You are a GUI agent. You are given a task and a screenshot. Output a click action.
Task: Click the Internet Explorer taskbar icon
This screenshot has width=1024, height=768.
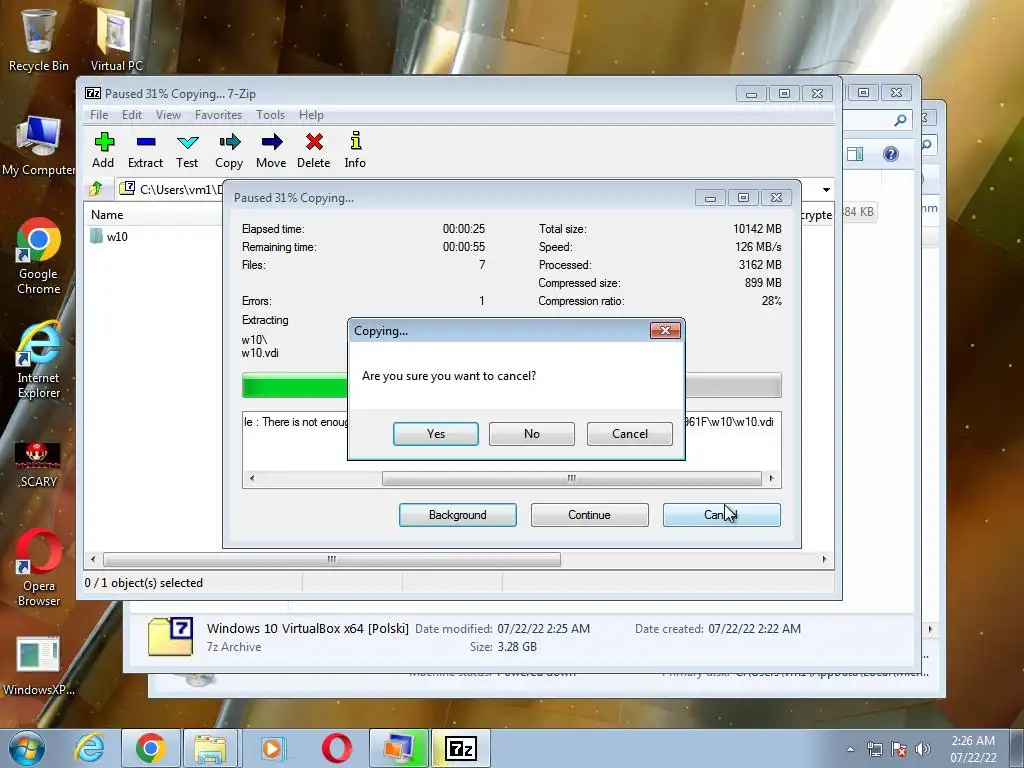pyautogui.click(x=89, y=748)
